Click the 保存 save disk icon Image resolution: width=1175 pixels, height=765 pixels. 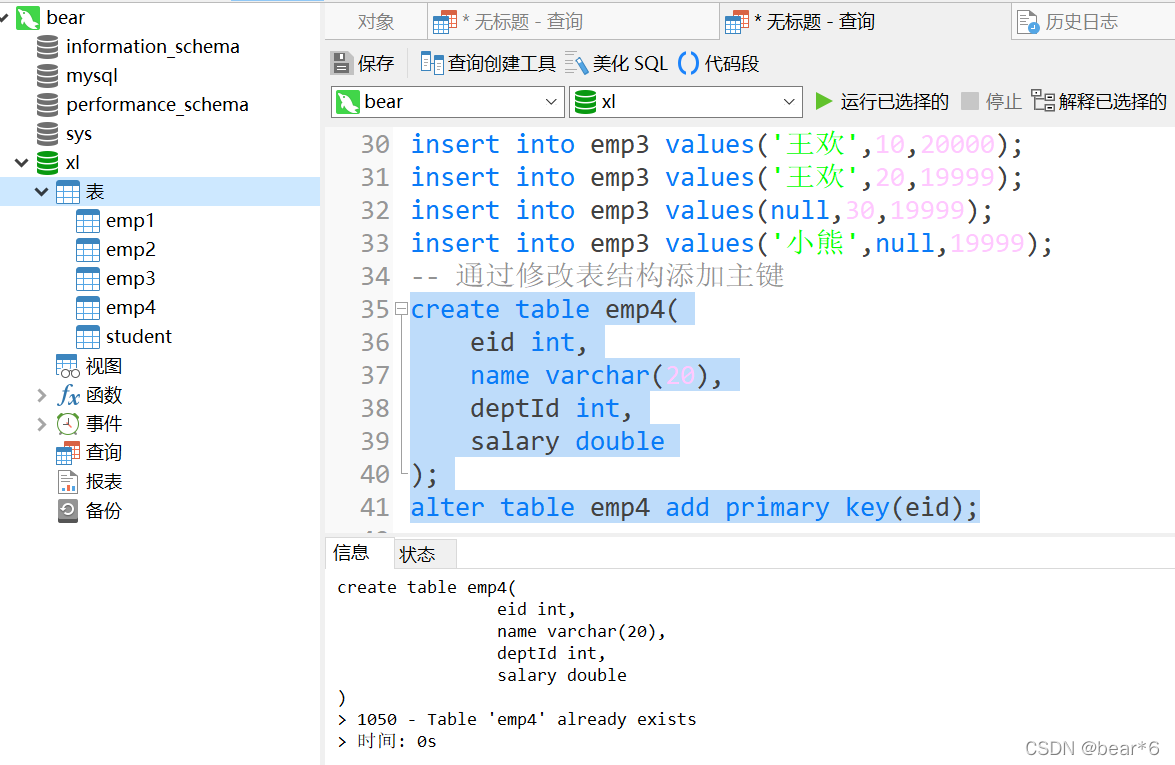[341, 64]
